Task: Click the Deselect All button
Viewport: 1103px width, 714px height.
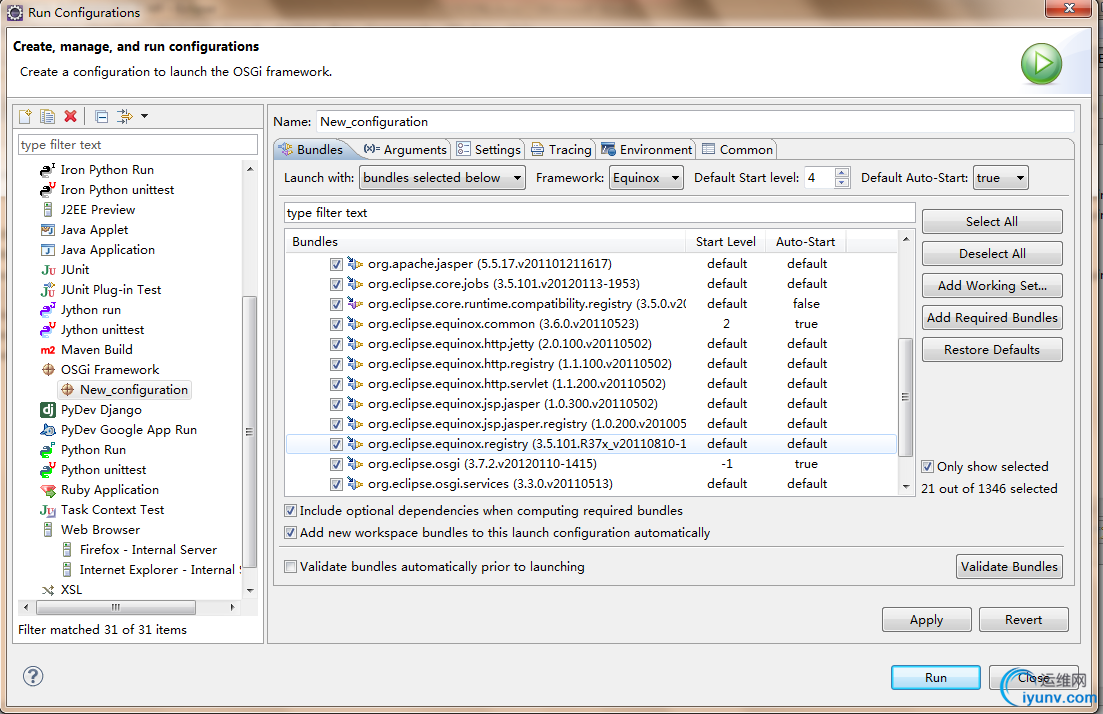Action: point(992,253)
